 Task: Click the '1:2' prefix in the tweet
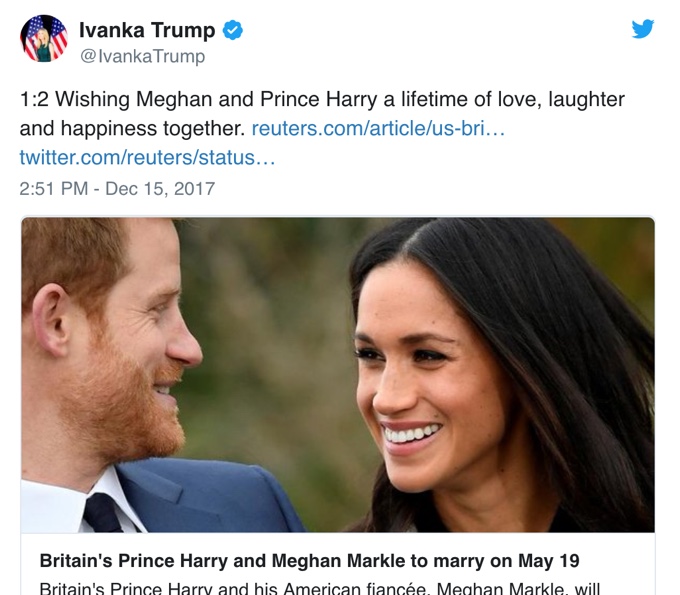[34, 101]
